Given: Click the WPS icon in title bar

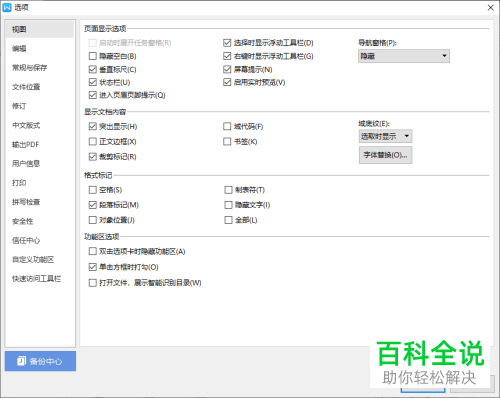Looking at the screenshot, I should [7, 7].
